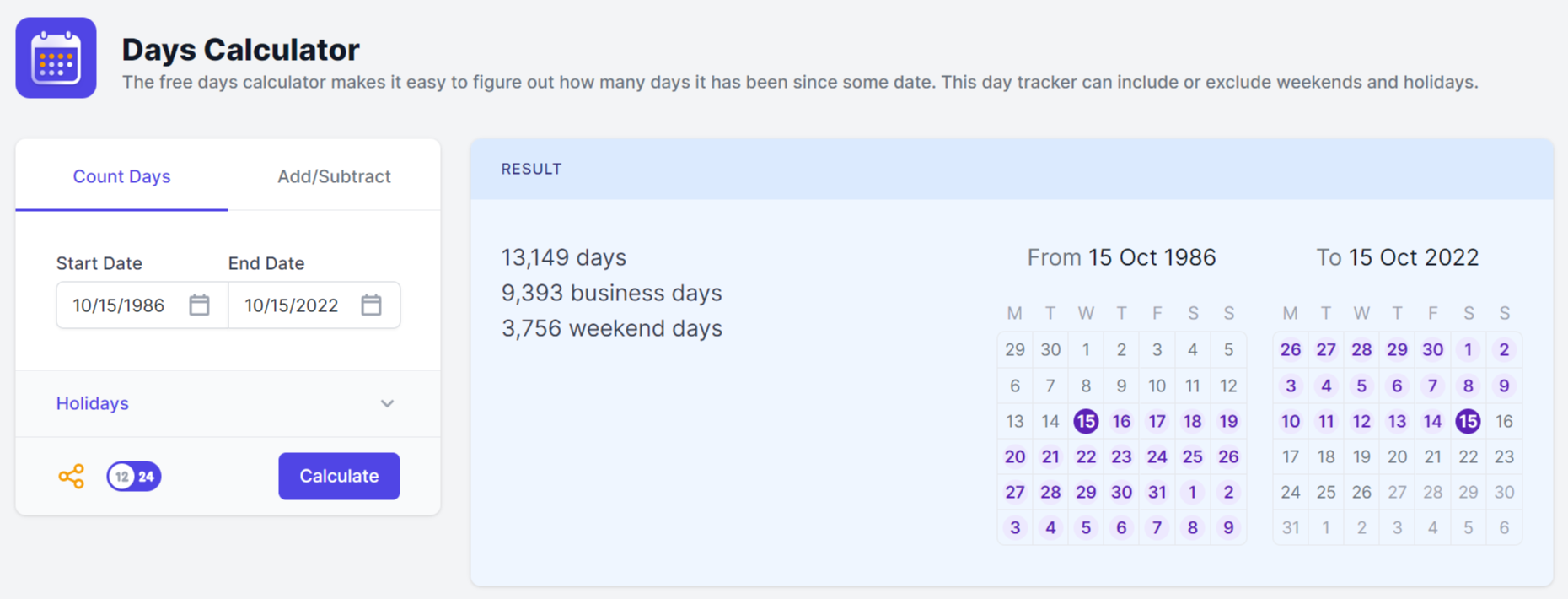Click the orange share icon
1568x599 pixels.
click(x=72, y=476)
